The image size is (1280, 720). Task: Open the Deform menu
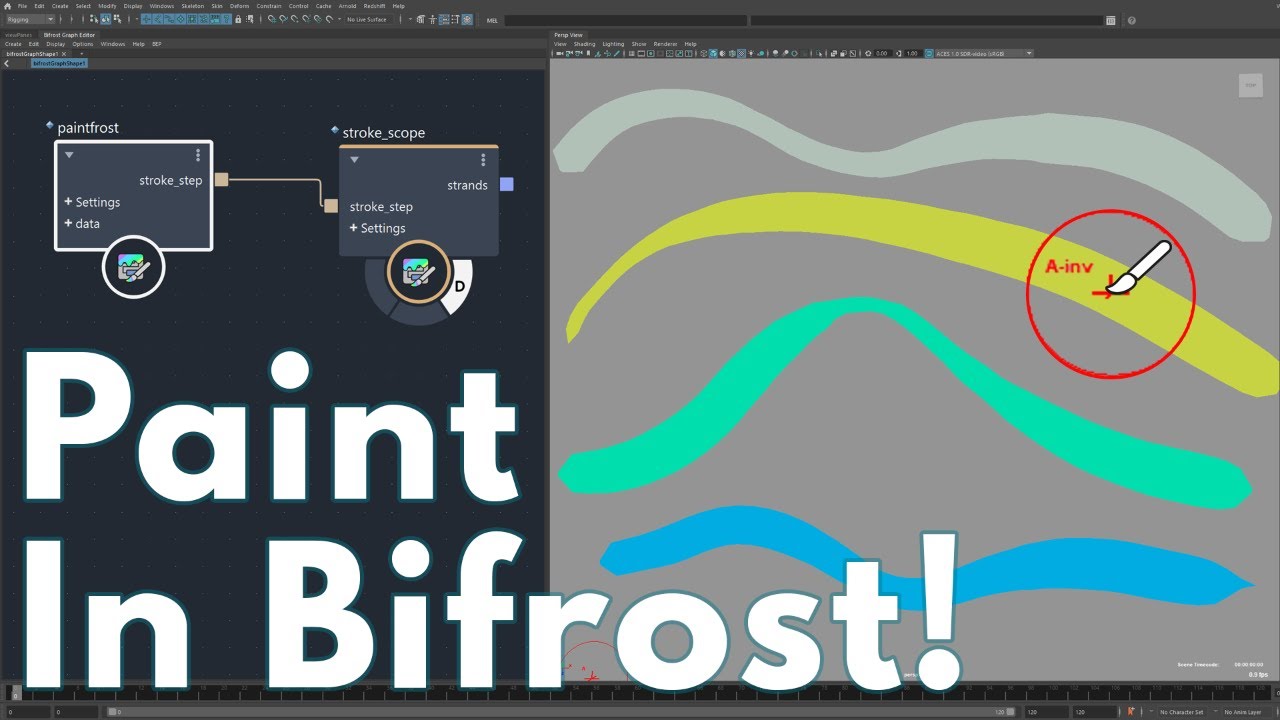[x=240, y=6]
